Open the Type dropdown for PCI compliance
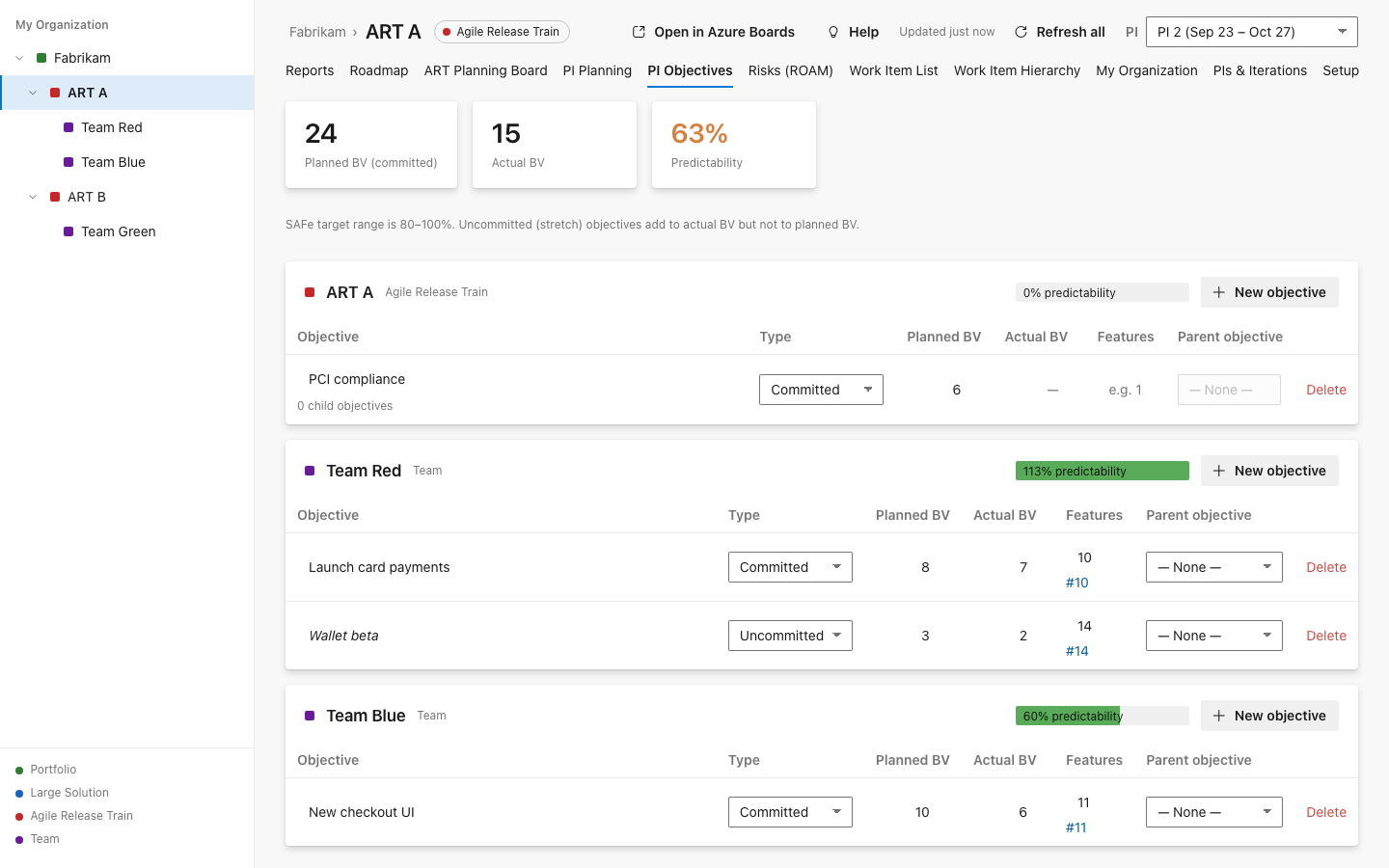Screen dimensions: 1389x868 (x=821, y=390)
